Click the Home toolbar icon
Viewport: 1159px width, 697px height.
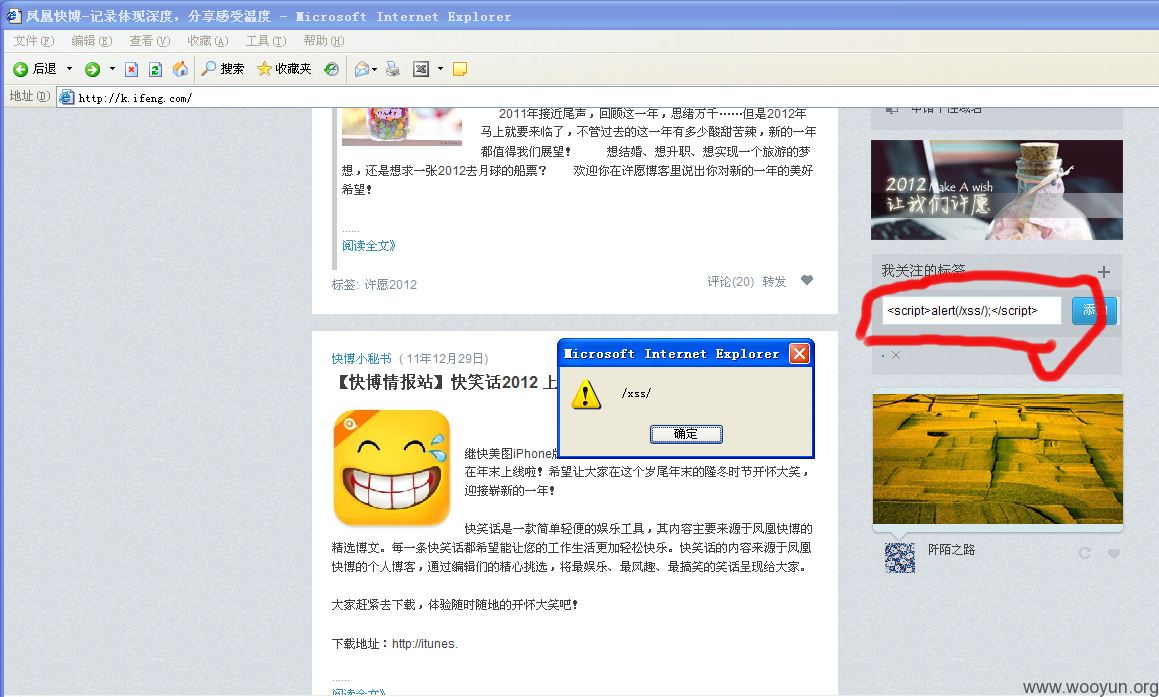pyautogui.click(x=180, y=69)
